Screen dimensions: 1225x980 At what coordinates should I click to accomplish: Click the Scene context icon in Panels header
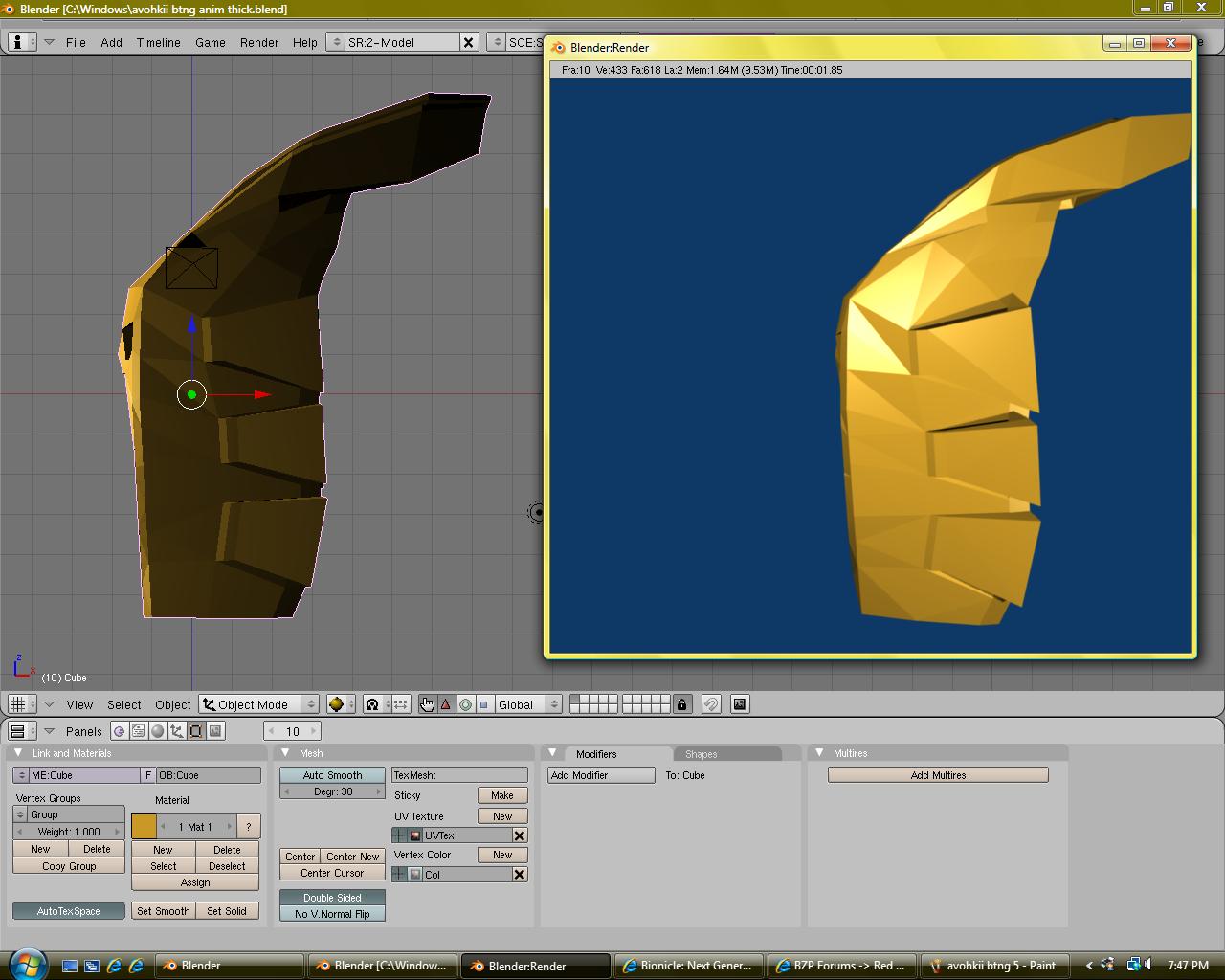coord(215,731)
